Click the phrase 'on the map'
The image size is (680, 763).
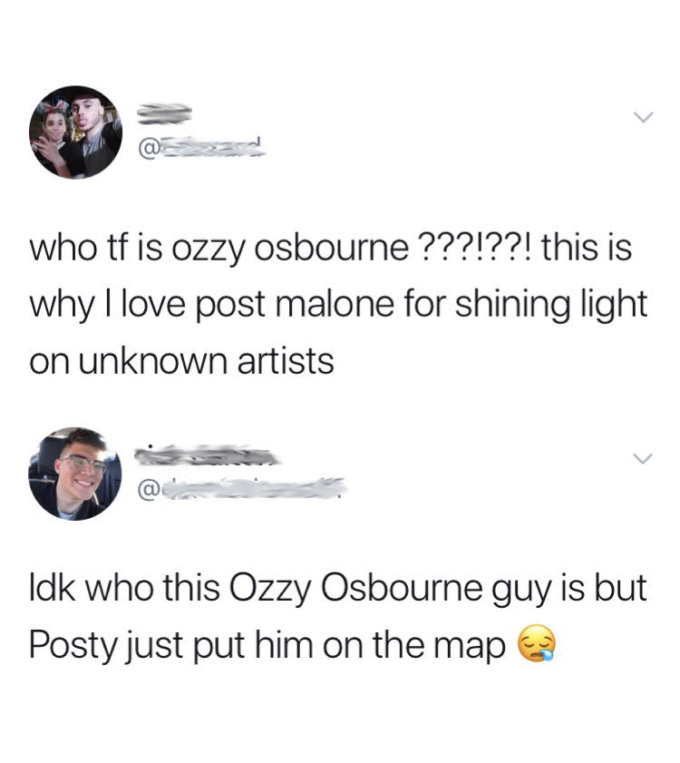[415, 646]
